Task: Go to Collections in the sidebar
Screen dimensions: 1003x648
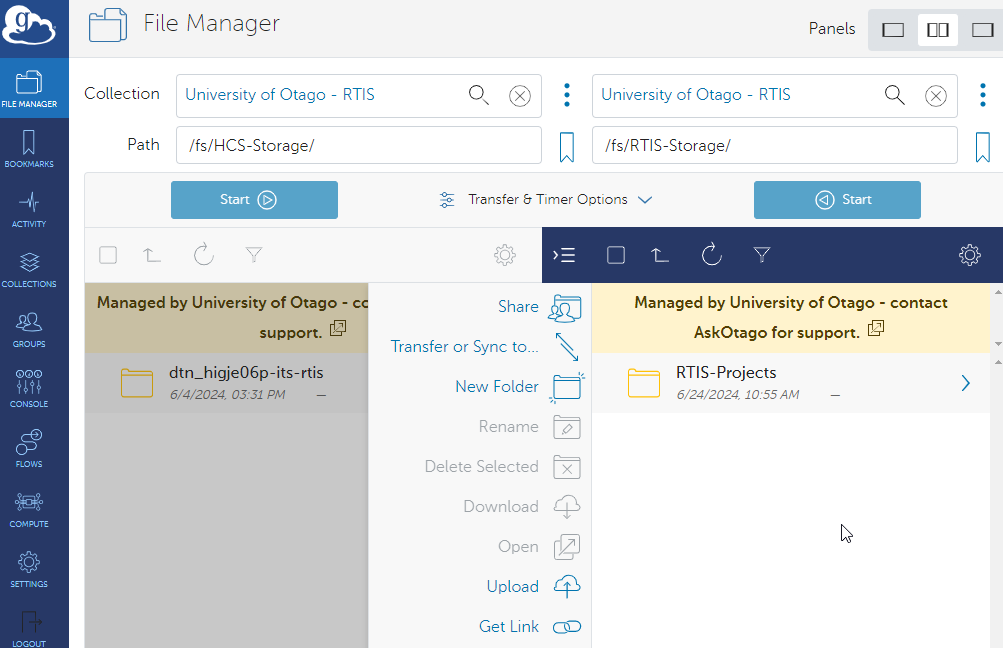Action: tap(29, 269)
